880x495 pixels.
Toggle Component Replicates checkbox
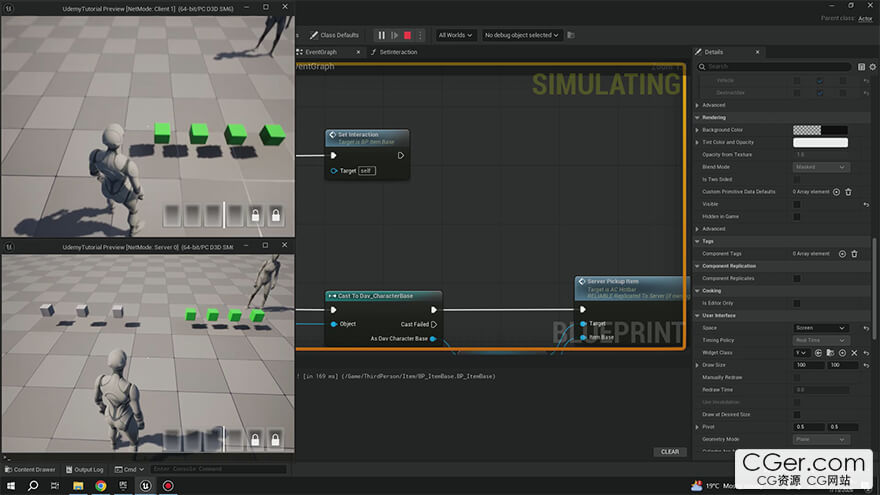[x=797, y=278]
